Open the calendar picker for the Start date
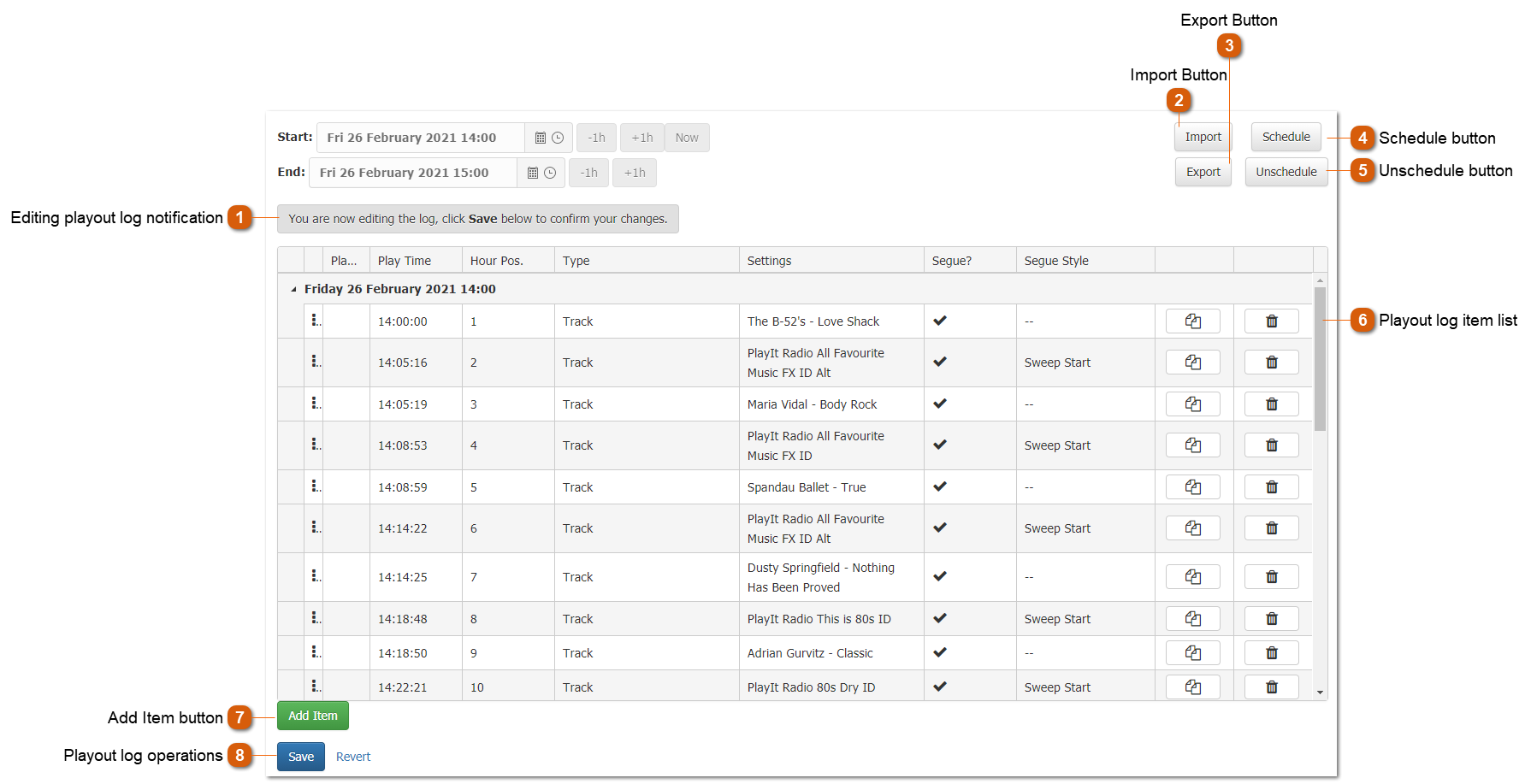1531x784 pixels. [x=539, y=137]
